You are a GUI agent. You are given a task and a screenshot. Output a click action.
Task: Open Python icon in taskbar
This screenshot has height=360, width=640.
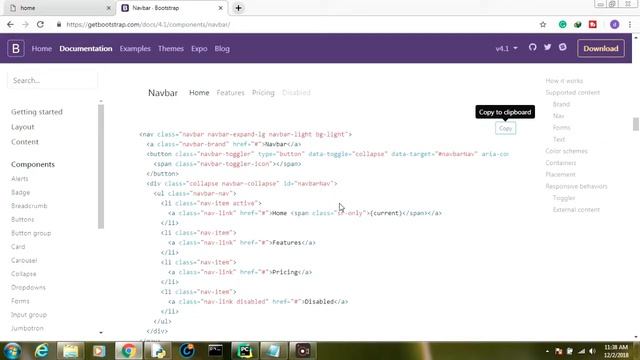[x=158, y=351]
